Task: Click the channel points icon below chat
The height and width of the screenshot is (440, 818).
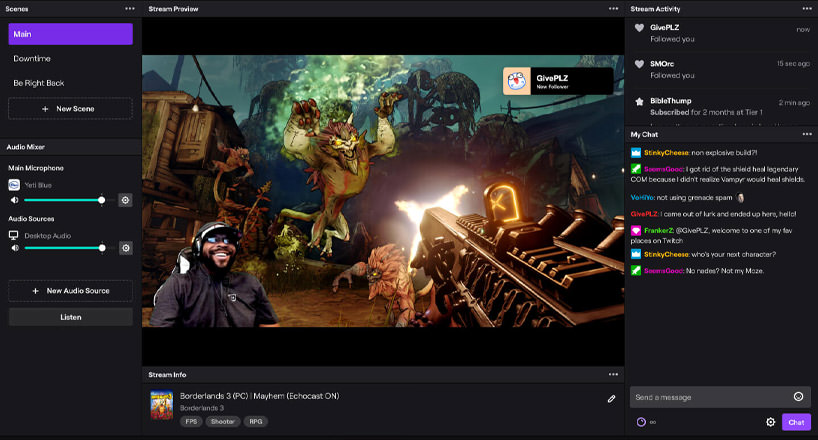Action: 641,422
